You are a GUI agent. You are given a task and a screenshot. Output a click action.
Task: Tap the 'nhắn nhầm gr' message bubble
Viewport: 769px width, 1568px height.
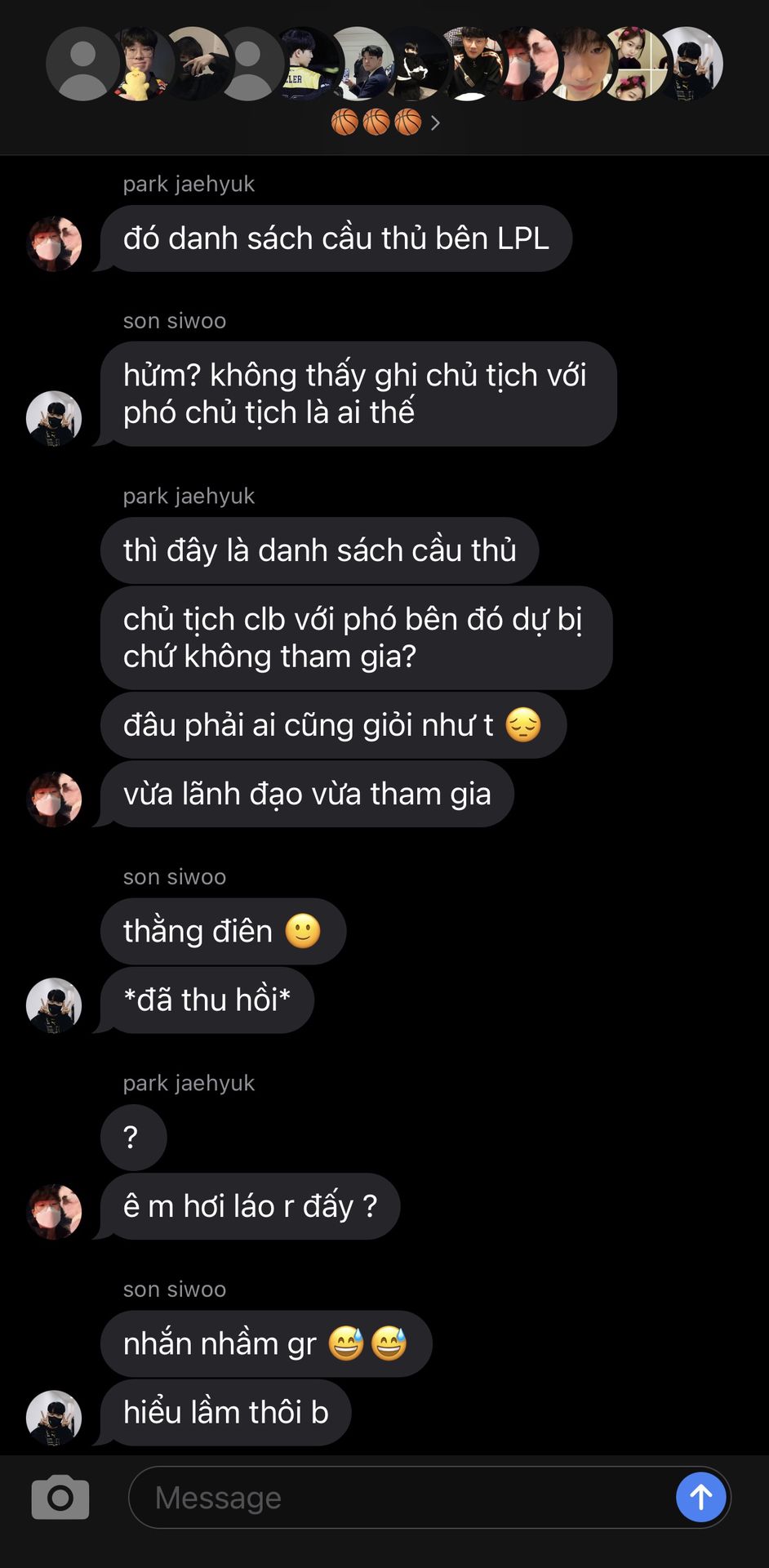pyautogui.click(x=266, y=1343)
